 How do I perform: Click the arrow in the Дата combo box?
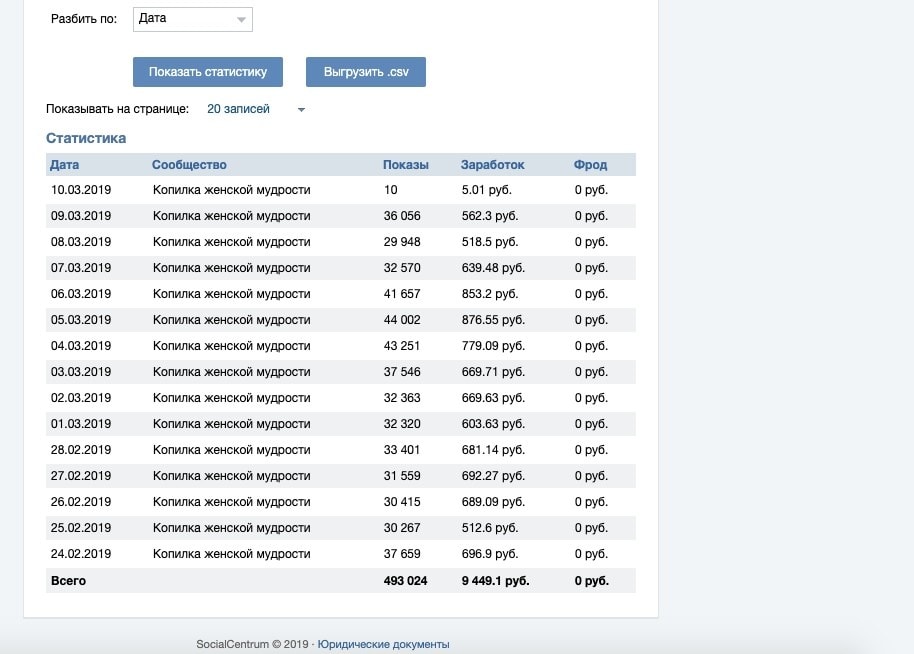tap(241, 20)
